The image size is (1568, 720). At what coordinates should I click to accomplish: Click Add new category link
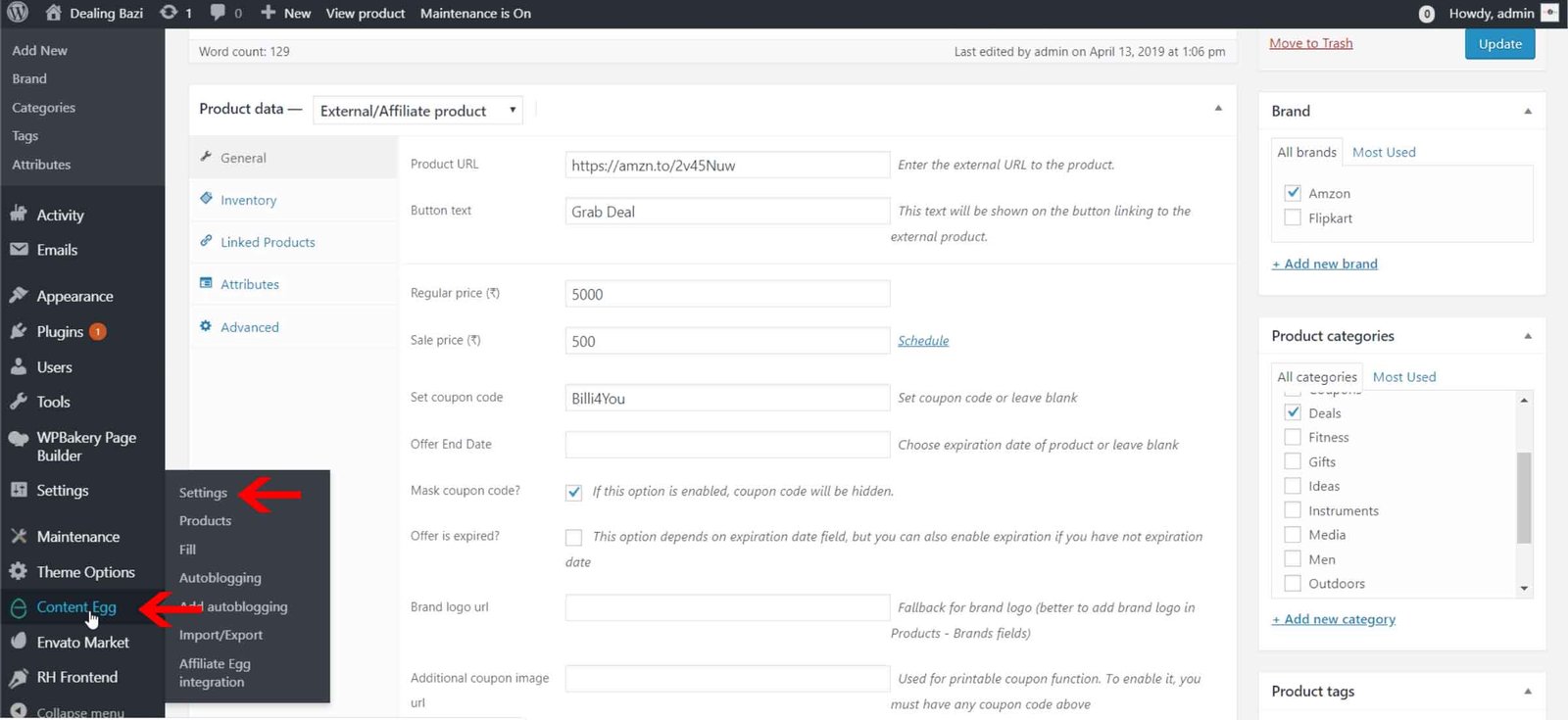(x=1334, y=619)
